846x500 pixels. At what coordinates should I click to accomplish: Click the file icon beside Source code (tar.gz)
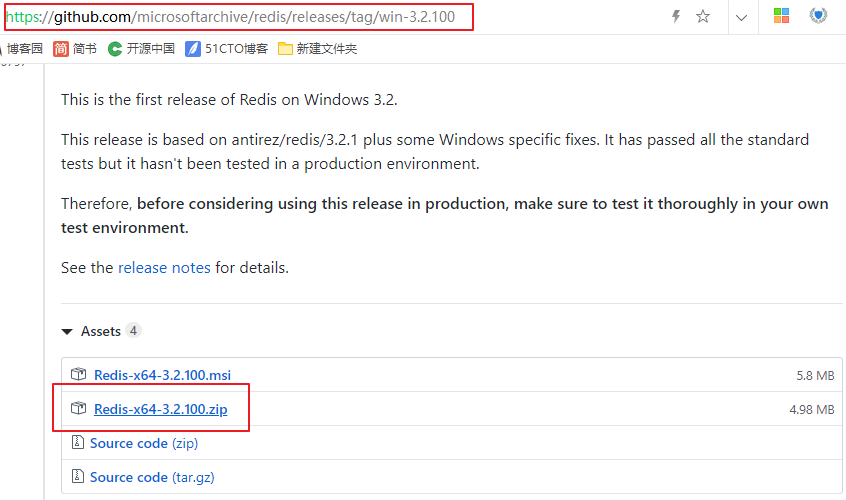(x=78, y=476)
